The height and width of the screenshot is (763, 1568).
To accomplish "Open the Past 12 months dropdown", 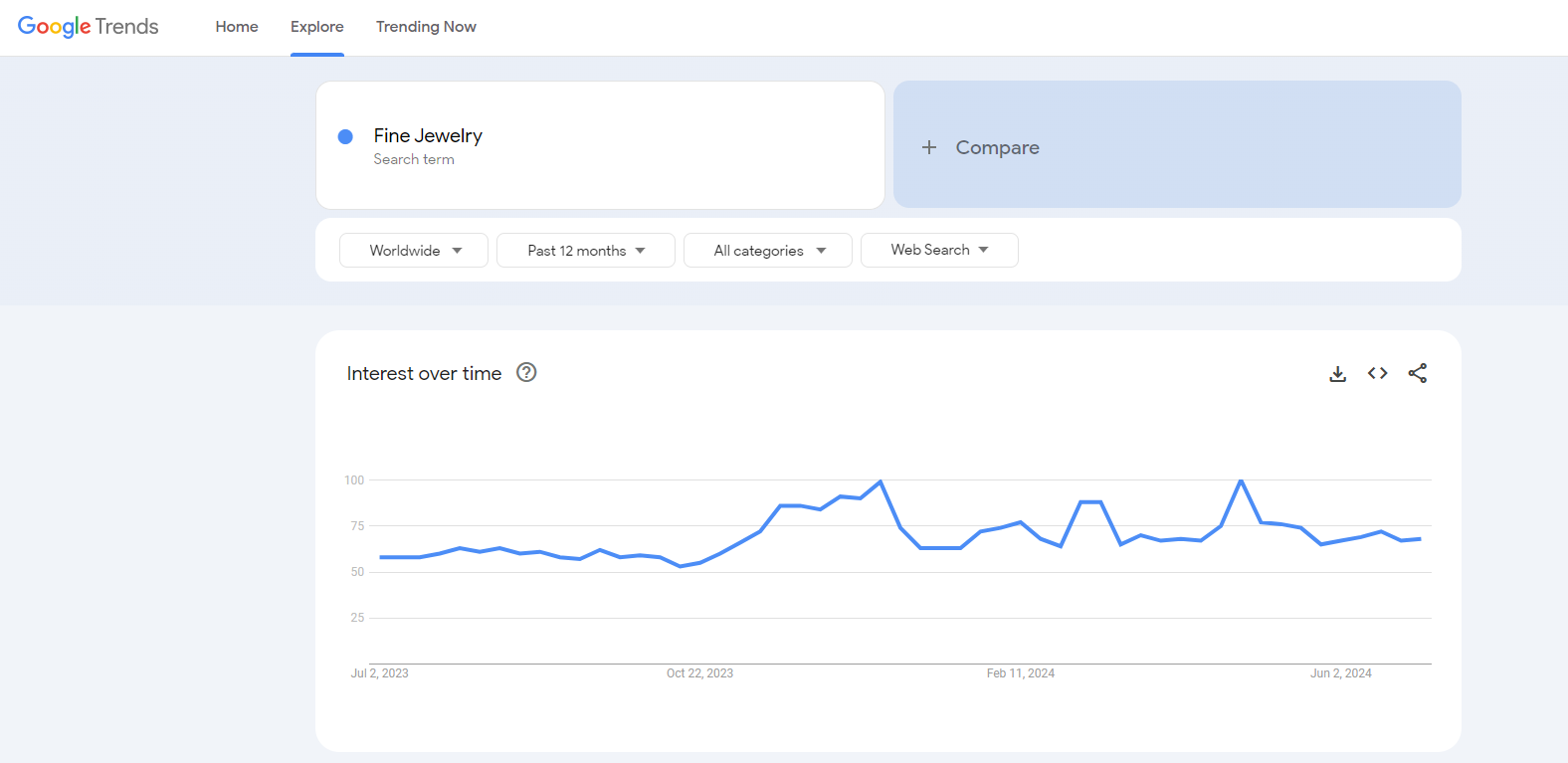I will [x=586, y=250].
